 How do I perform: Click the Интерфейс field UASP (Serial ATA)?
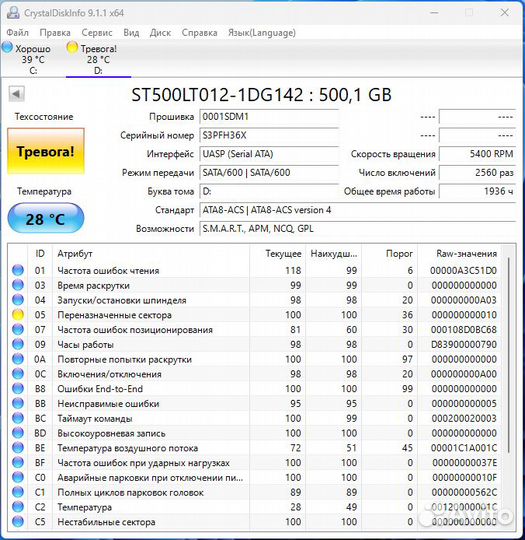coord(269,154)
